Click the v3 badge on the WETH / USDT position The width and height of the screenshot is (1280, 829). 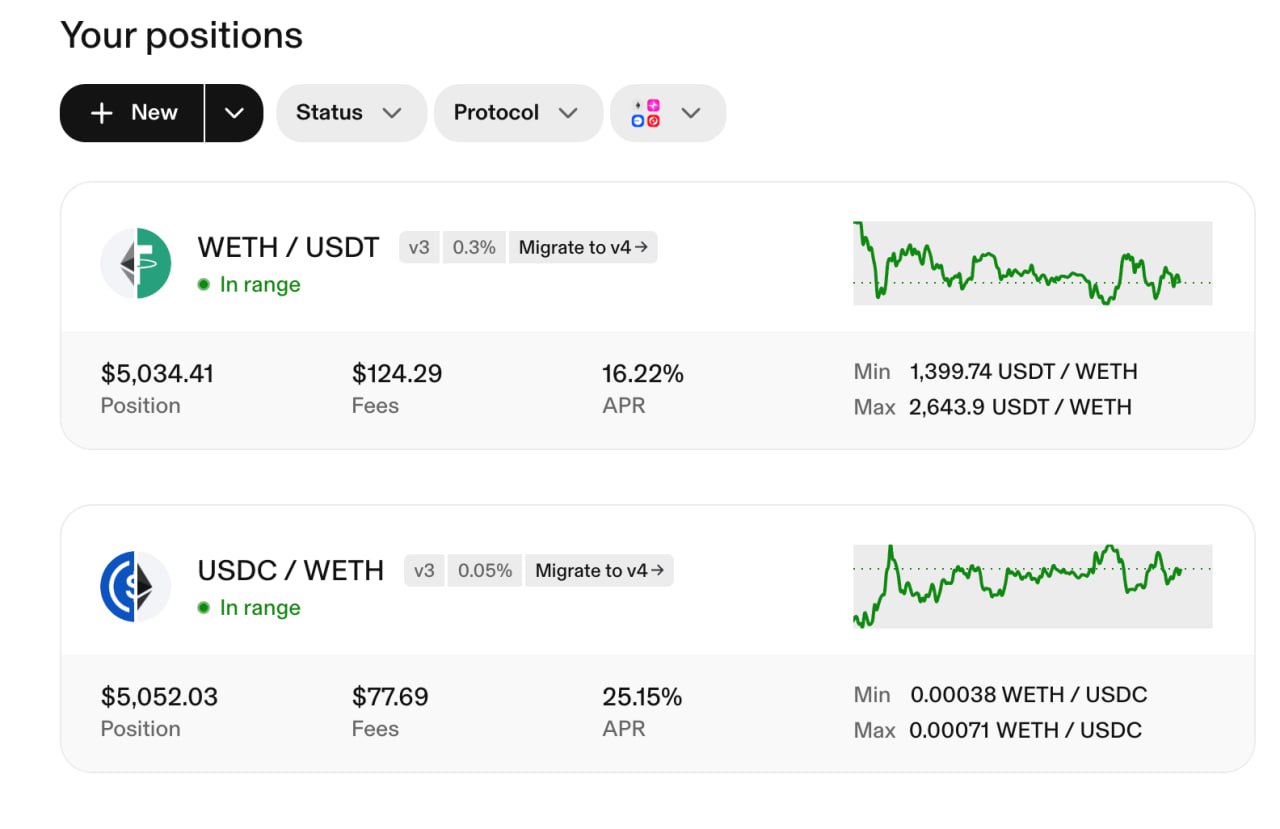tap(419, 248)
